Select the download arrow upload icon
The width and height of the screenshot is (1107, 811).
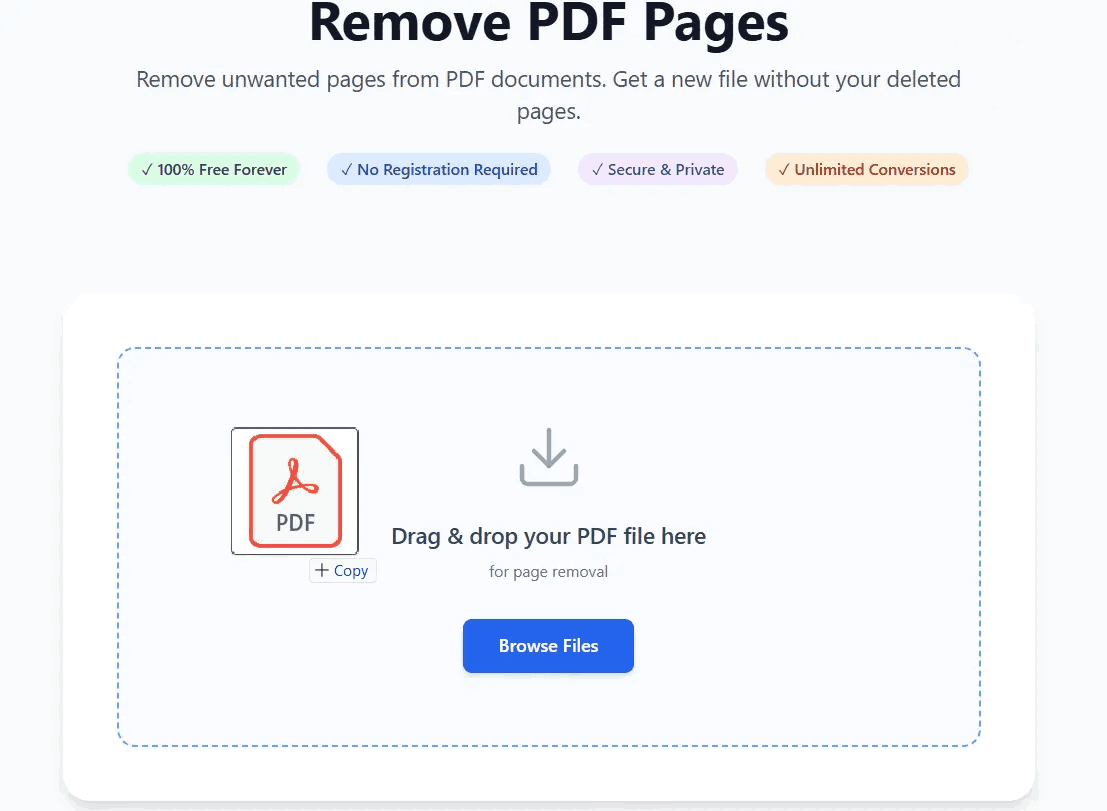[548, 458]
